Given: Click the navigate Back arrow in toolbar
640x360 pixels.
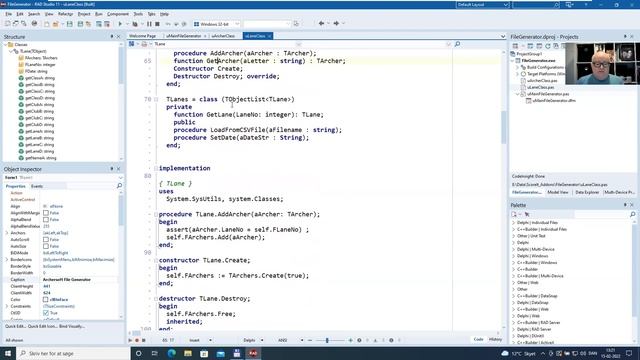Looking at the screenshot, I should point(321,24).
